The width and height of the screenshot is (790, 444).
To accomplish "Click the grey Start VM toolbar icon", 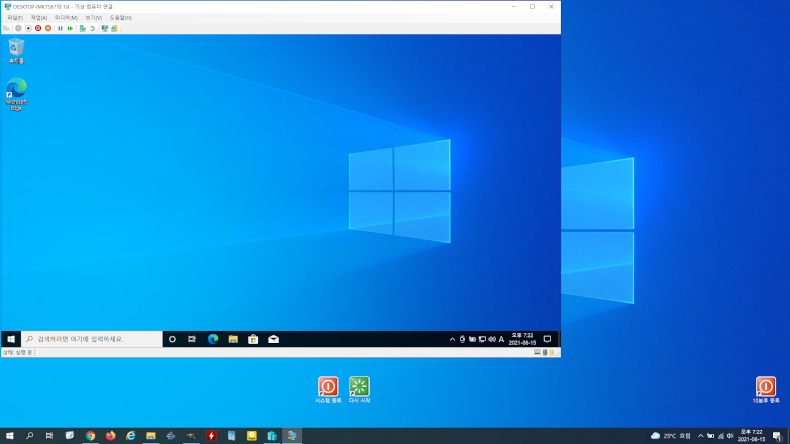I will click(x=18, y=29).
